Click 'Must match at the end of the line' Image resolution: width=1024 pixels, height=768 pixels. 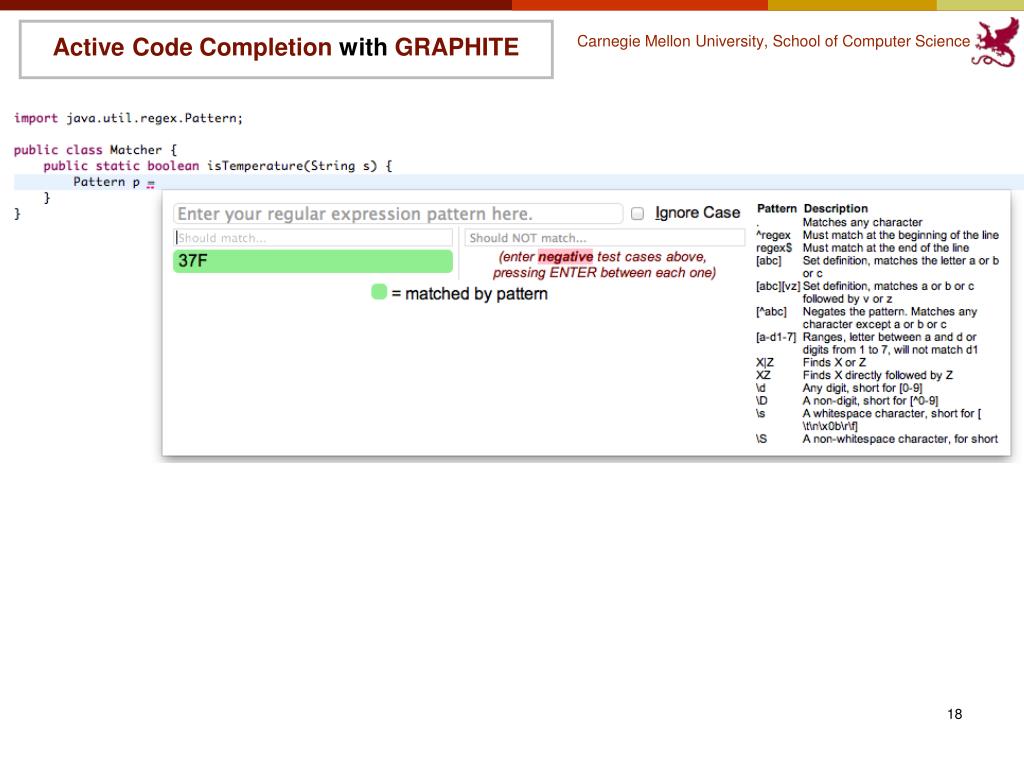point(886,248)
